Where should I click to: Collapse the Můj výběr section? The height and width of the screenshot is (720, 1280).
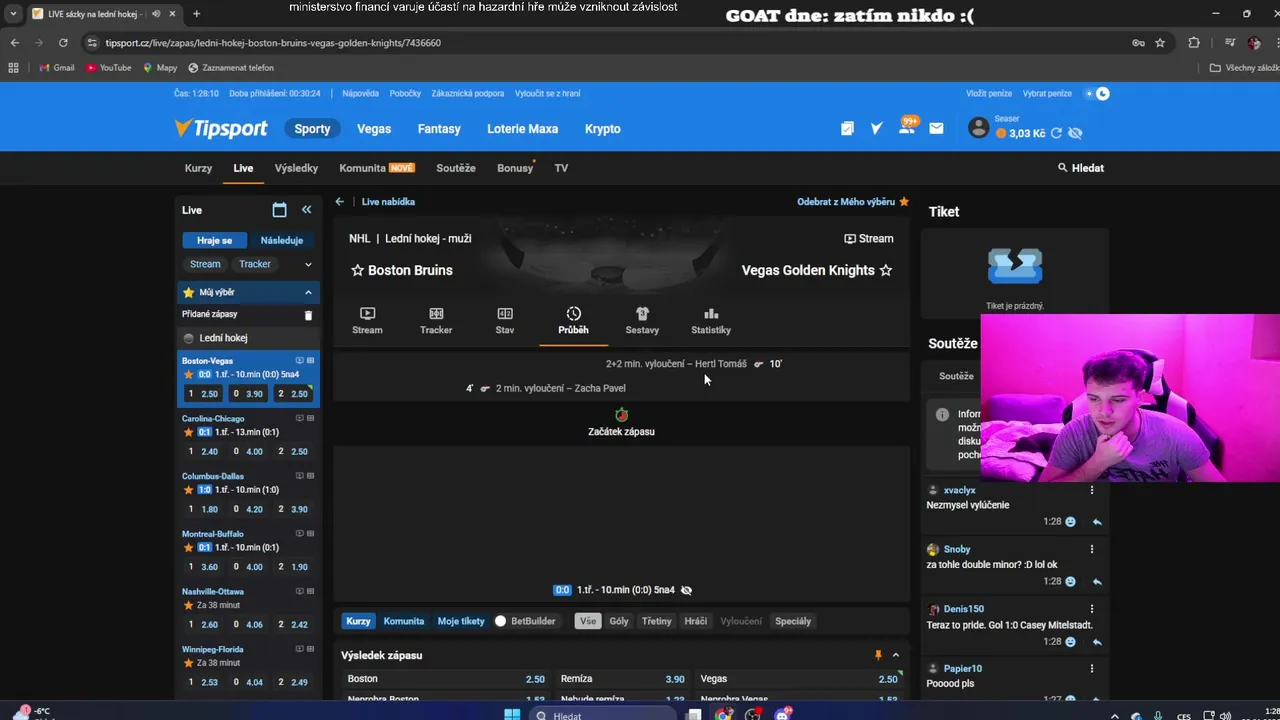(308, 292)
